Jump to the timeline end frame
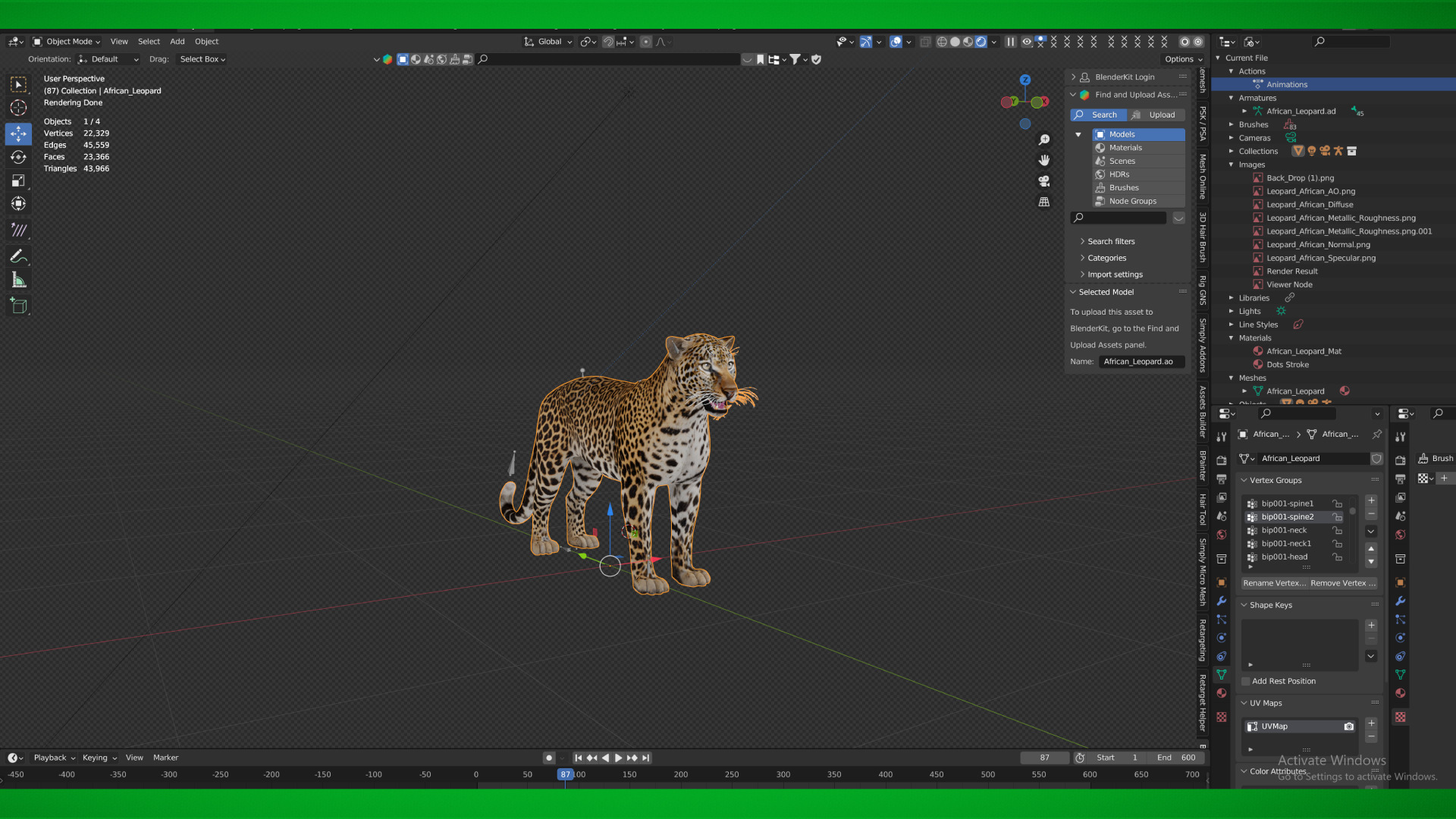1456x819 pixels. coord(646,758)
